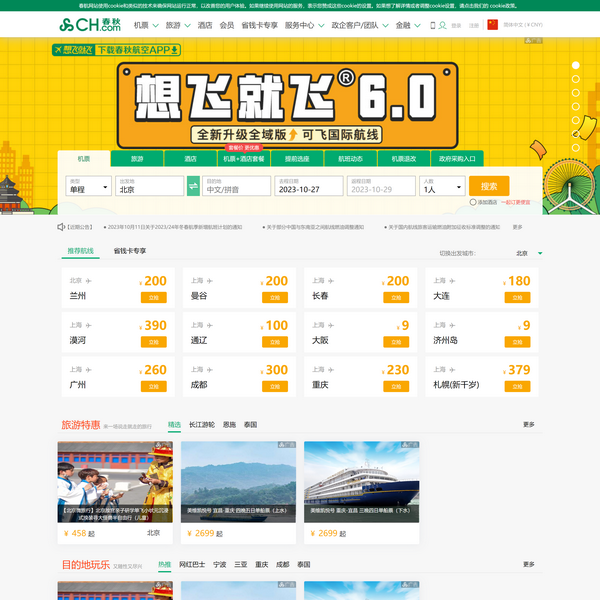This screenshot has height=600, width=600.
Task: Book the 大连 flight for 180 yuan
Action: click(x=518, y=298)
